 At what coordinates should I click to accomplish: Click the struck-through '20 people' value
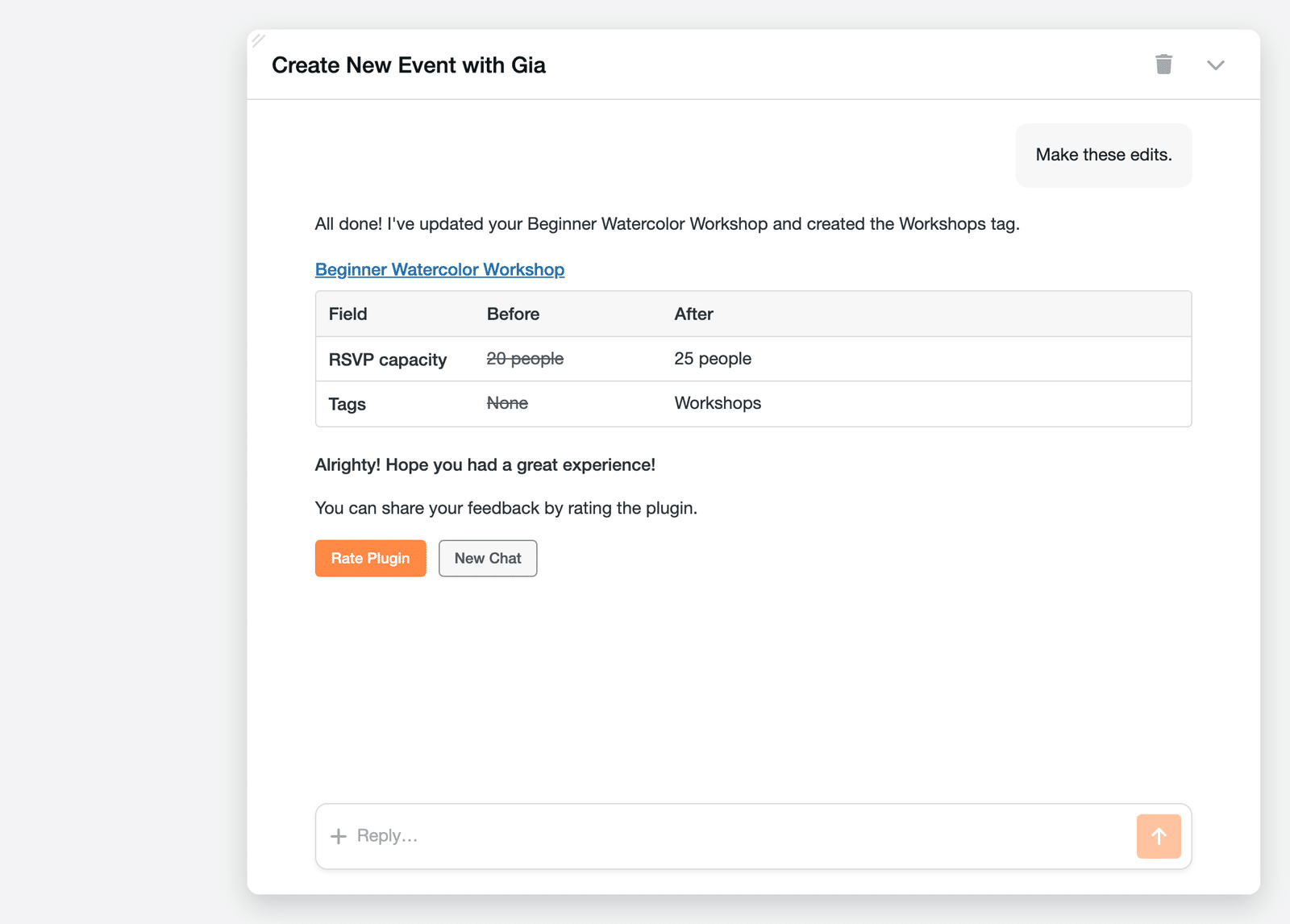pyautogui.click(x=525, y=359)
